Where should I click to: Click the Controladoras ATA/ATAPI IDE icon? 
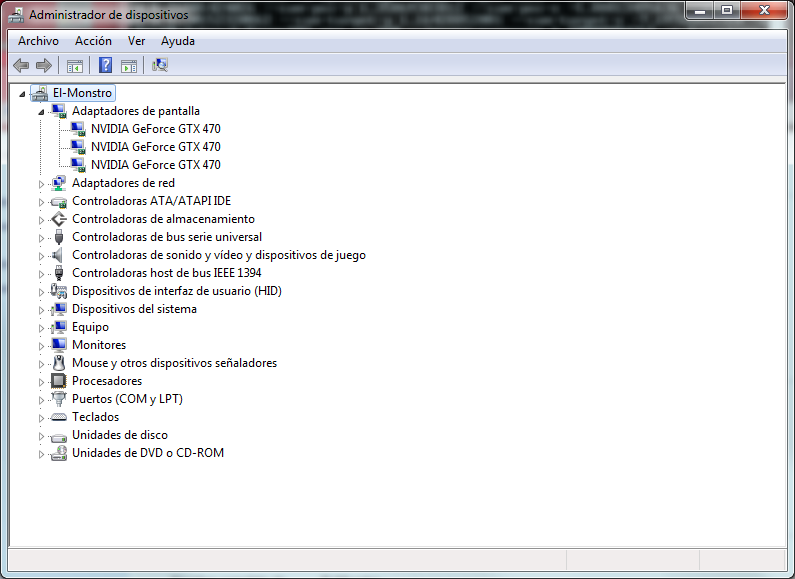point(59,202)
